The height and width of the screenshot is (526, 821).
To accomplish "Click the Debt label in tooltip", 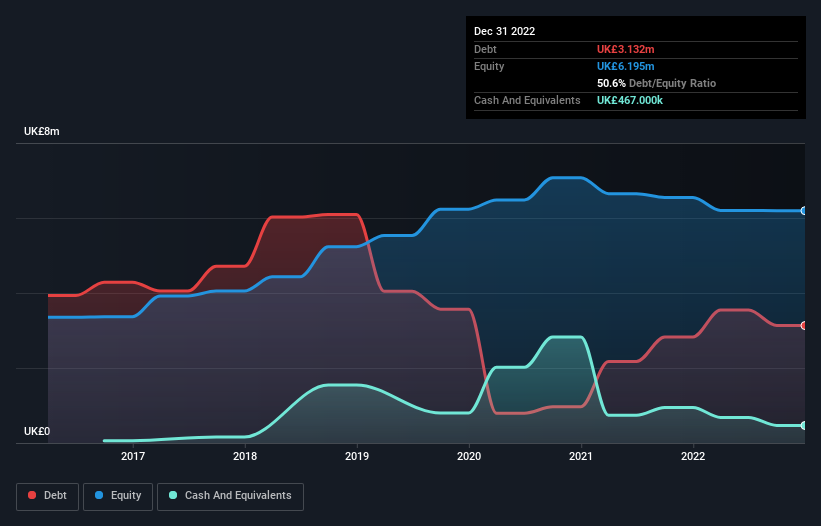I will (x=485, y=49).
